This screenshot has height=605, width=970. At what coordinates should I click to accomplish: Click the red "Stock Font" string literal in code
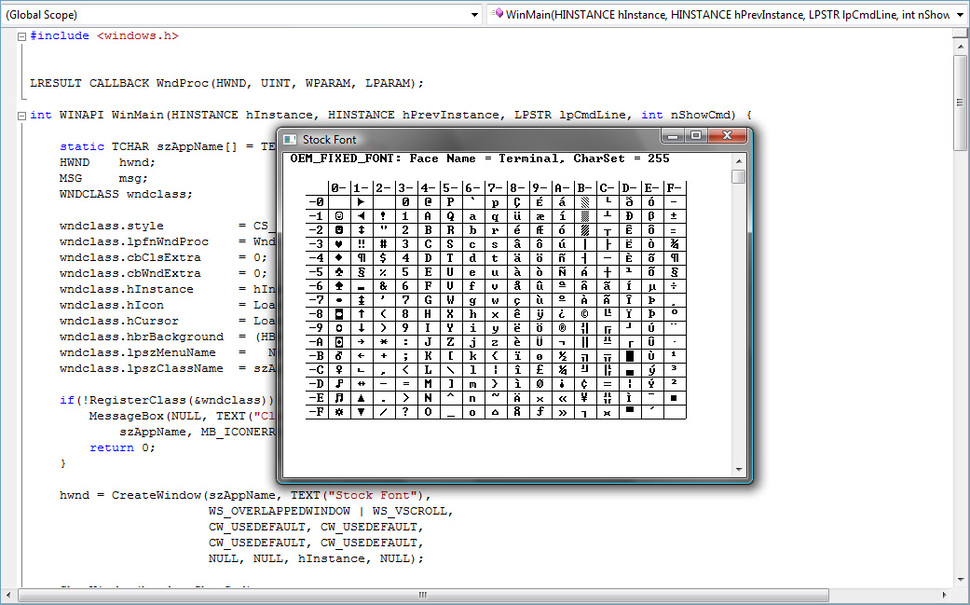click(x=372, y=496)
